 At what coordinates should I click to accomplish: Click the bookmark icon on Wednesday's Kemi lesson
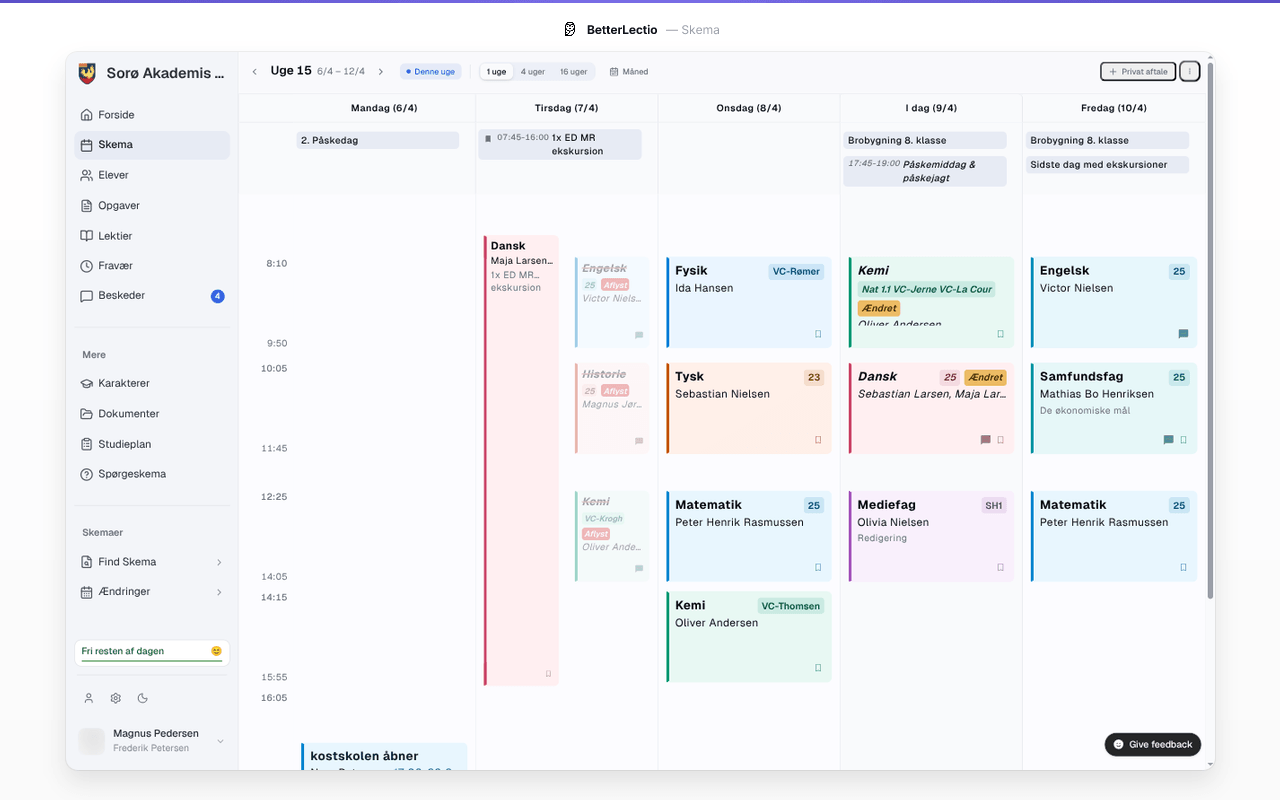pos(818,668)
